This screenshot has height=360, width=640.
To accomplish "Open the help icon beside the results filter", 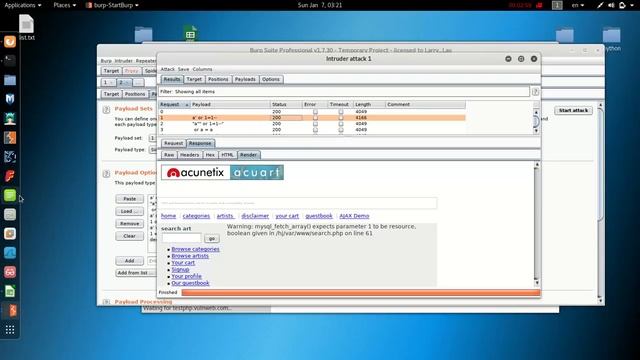I will [x=535, y=92].
